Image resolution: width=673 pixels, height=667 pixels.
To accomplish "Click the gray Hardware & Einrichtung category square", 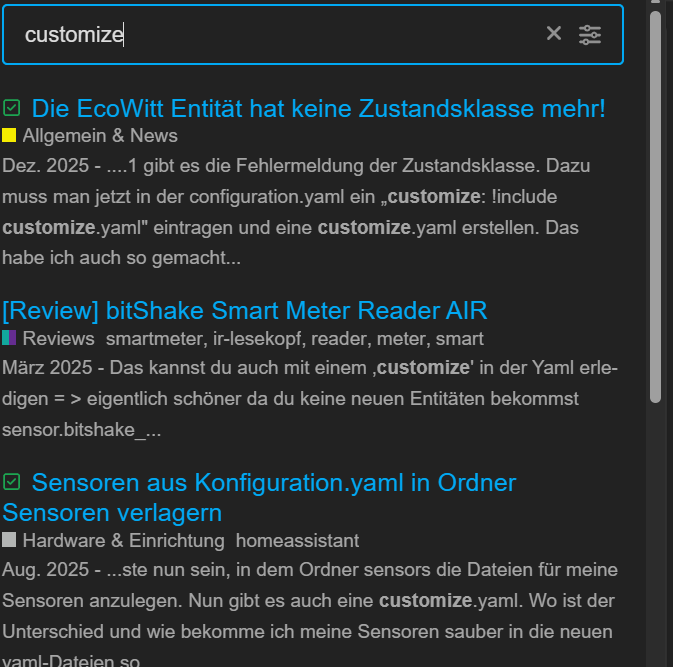I will pos(9,540).
